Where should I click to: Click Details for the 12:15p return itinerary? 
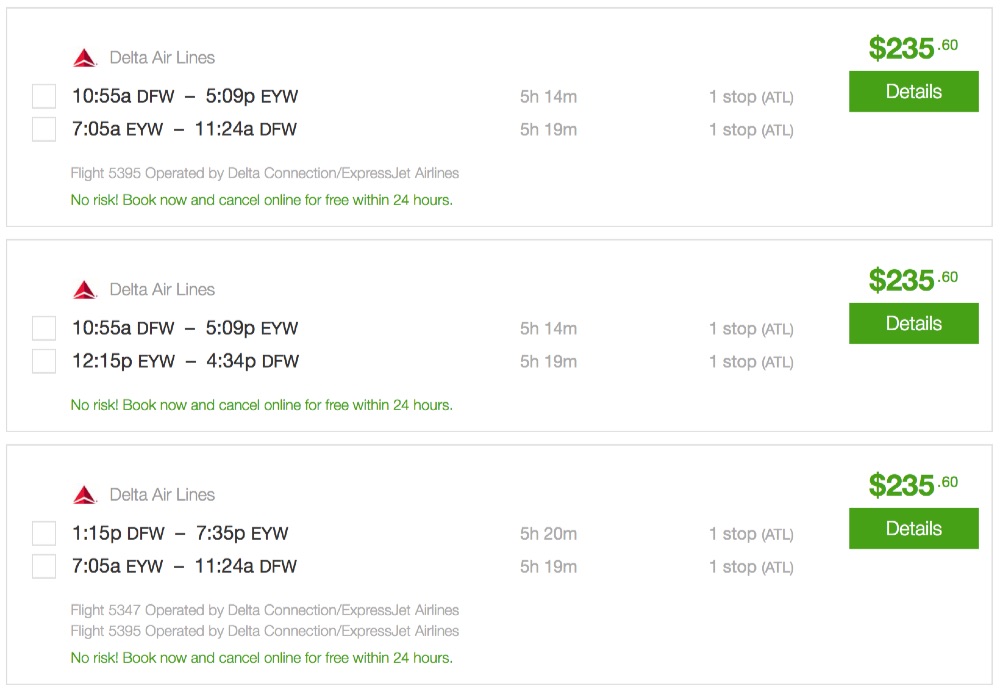(x=913, y=324)
